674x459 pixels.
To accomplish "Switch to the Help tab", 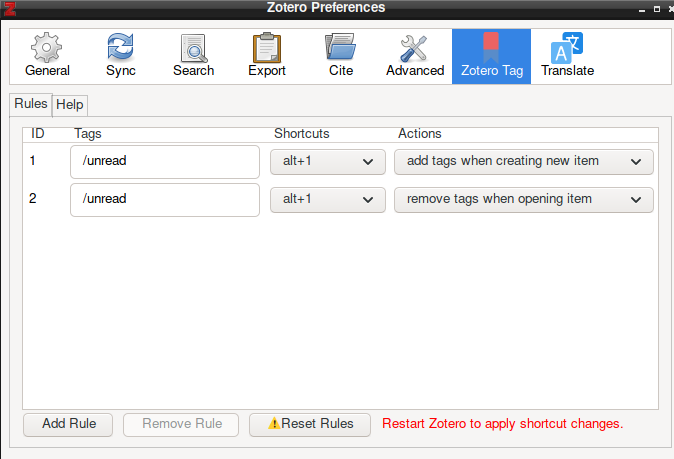I will coord(70,105).
